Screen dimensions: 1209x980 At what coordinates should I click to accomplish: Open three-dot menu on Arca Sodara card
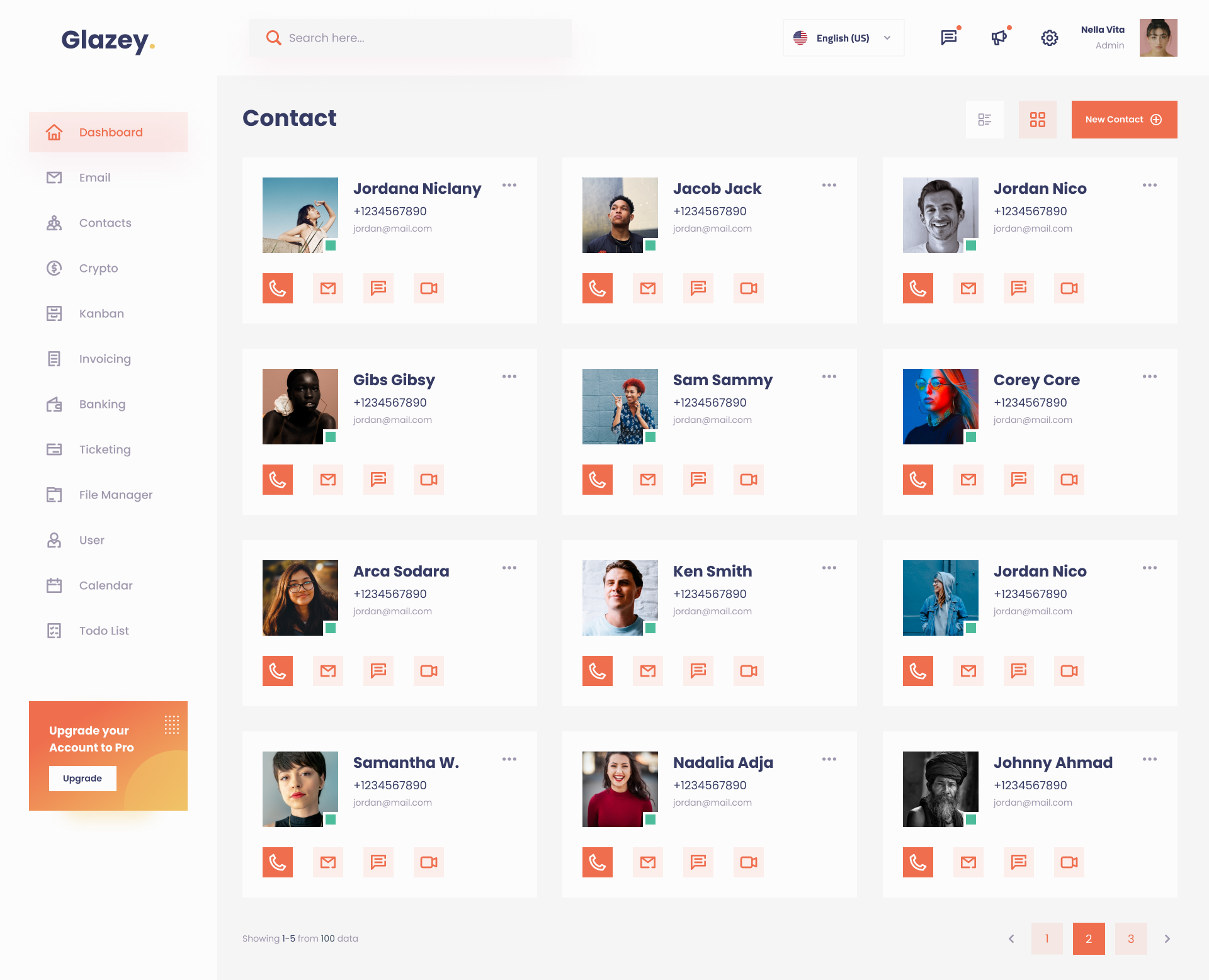pos(509,568)
